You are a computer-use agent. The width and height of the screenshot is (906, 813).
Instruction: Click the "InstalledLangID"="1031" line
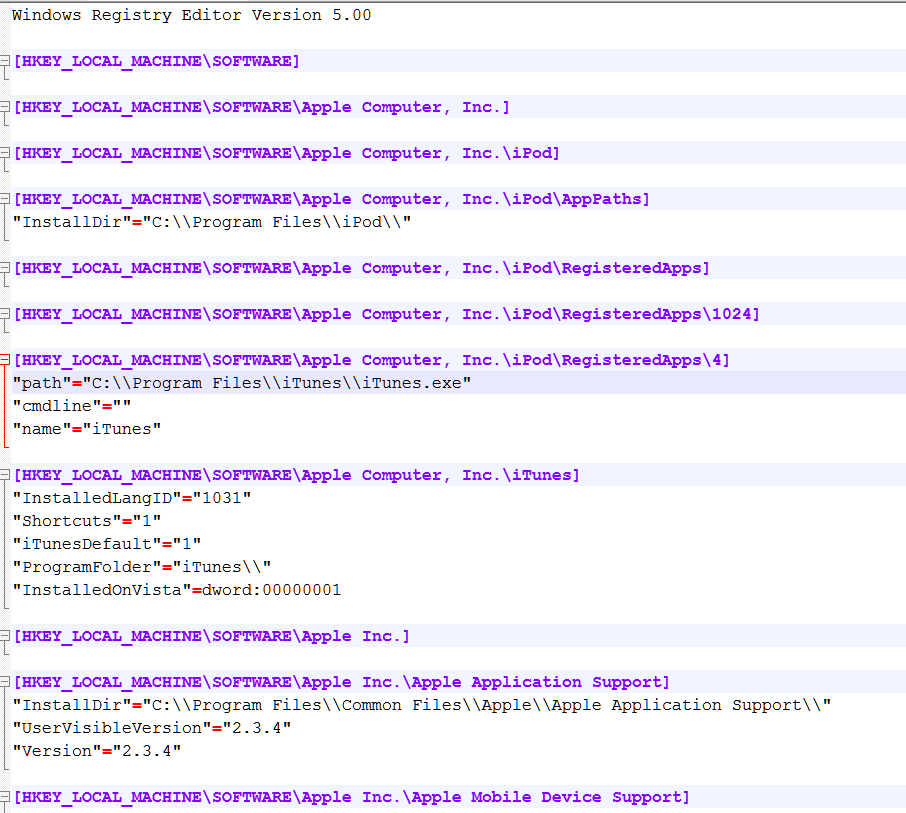pyautogui.click(x=132, y=498)
